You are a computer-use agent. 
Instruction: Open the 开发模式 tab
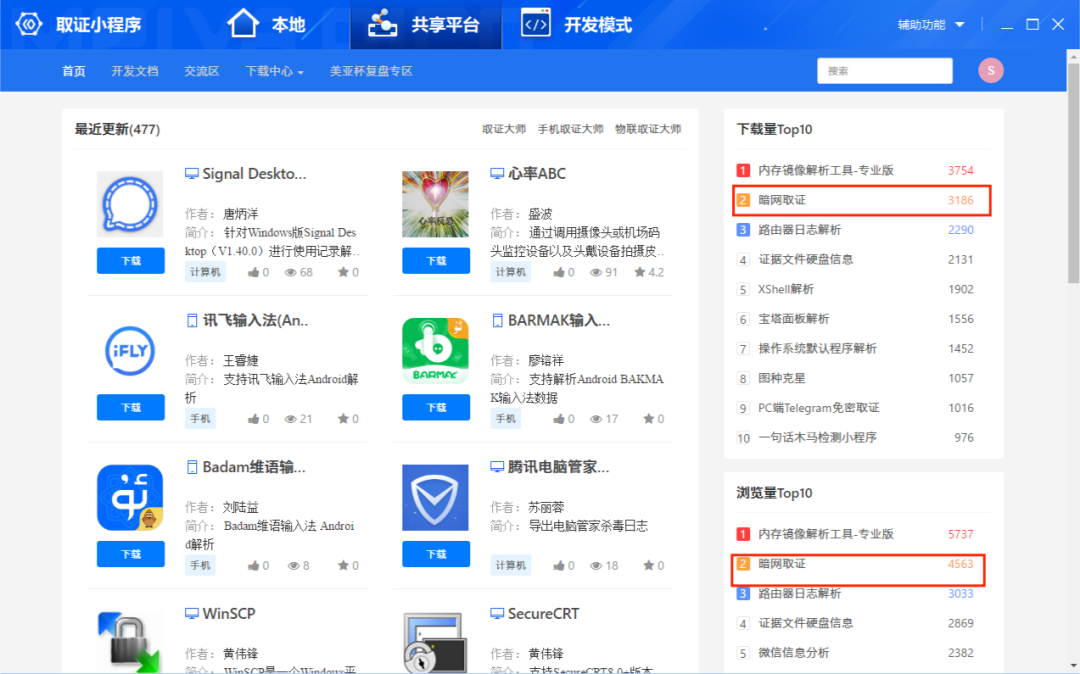point(577,25)
